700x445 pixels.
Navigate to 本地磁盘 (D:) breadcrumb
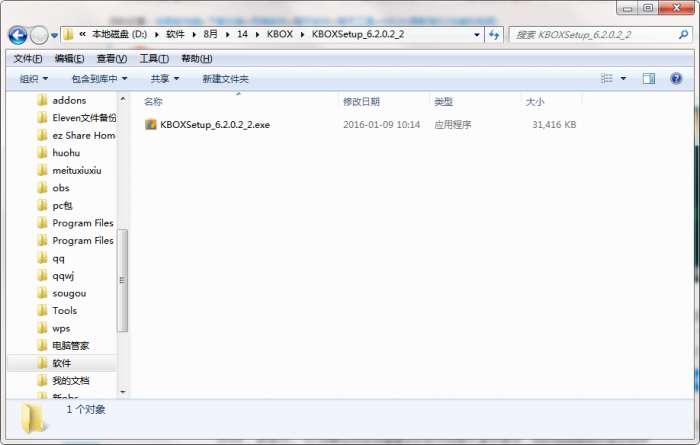pos(119,34)
